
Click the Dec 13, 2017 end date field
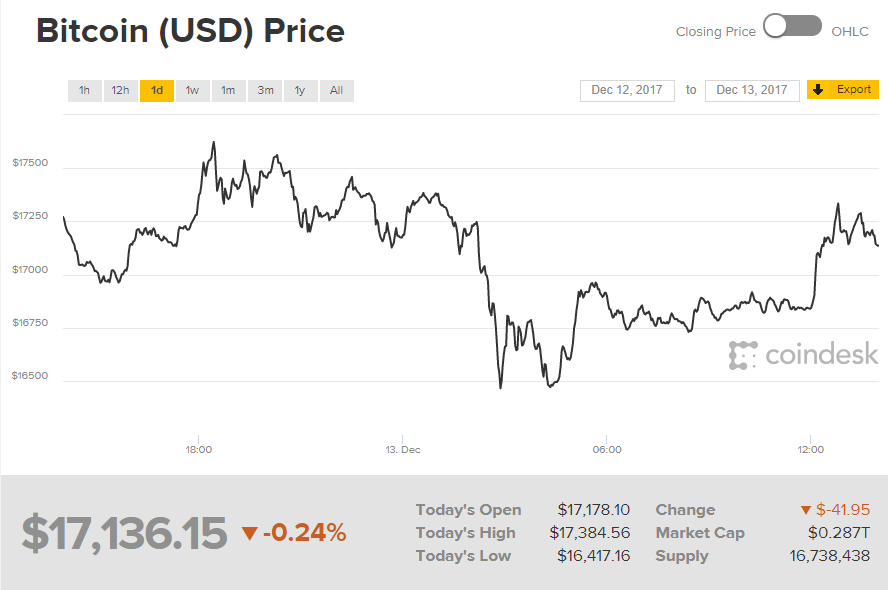pyautogui.click(x=752, y=90)
